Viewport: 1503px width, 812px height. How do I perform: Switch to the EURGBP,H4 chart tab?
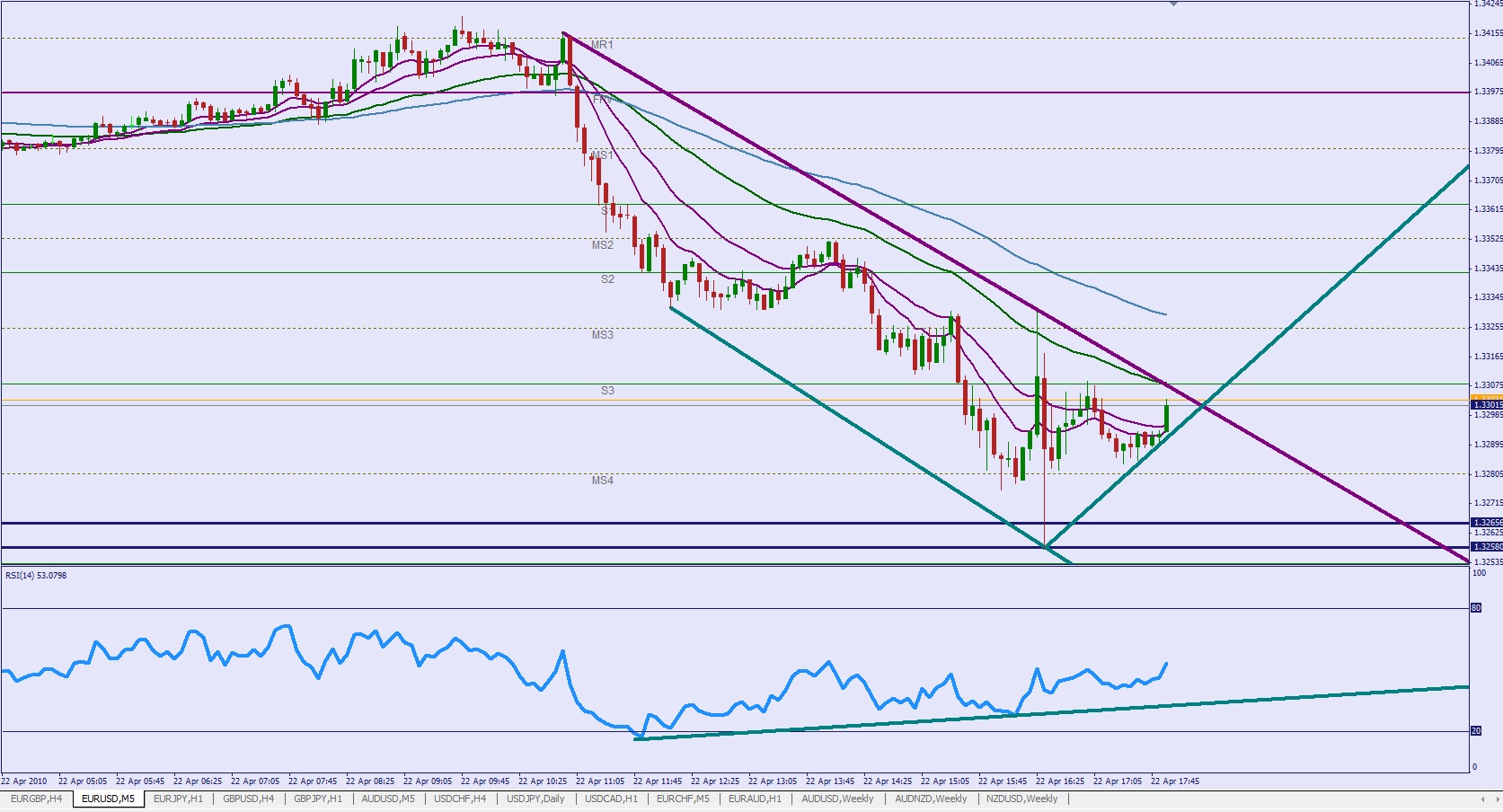click(x=37, y=799)
